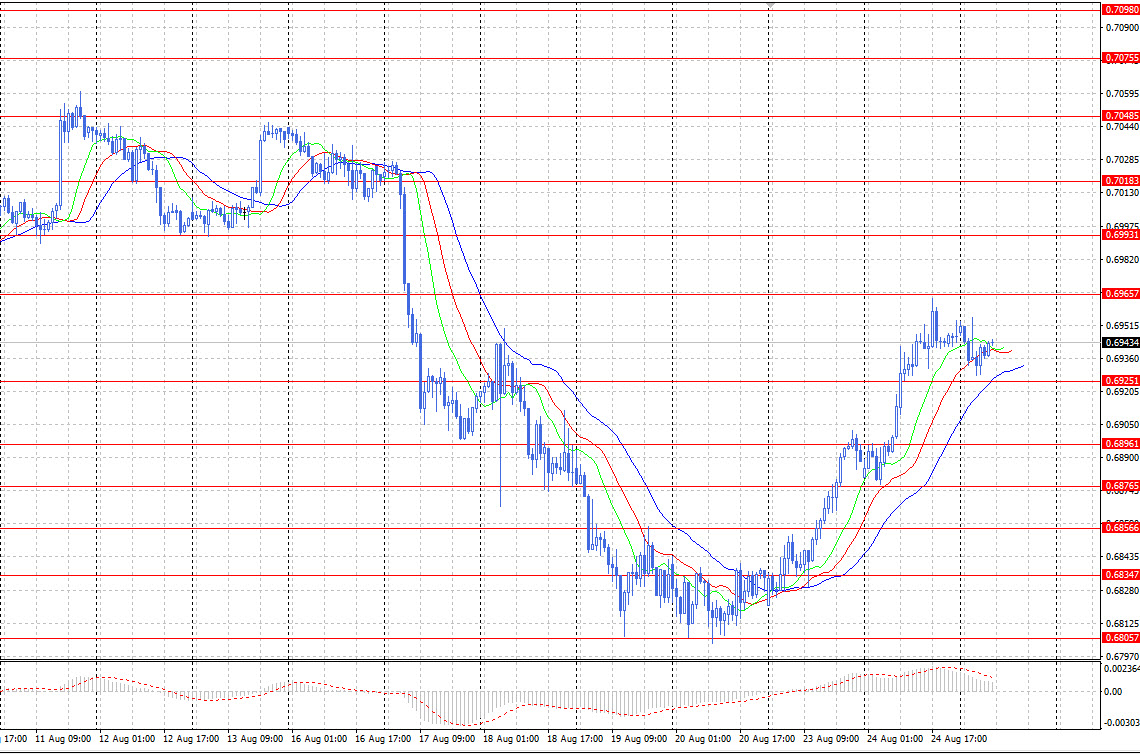The image size is (1140, 754).
Task: Click the 24 Aug 17:00 time label
Action: point(959,739)
